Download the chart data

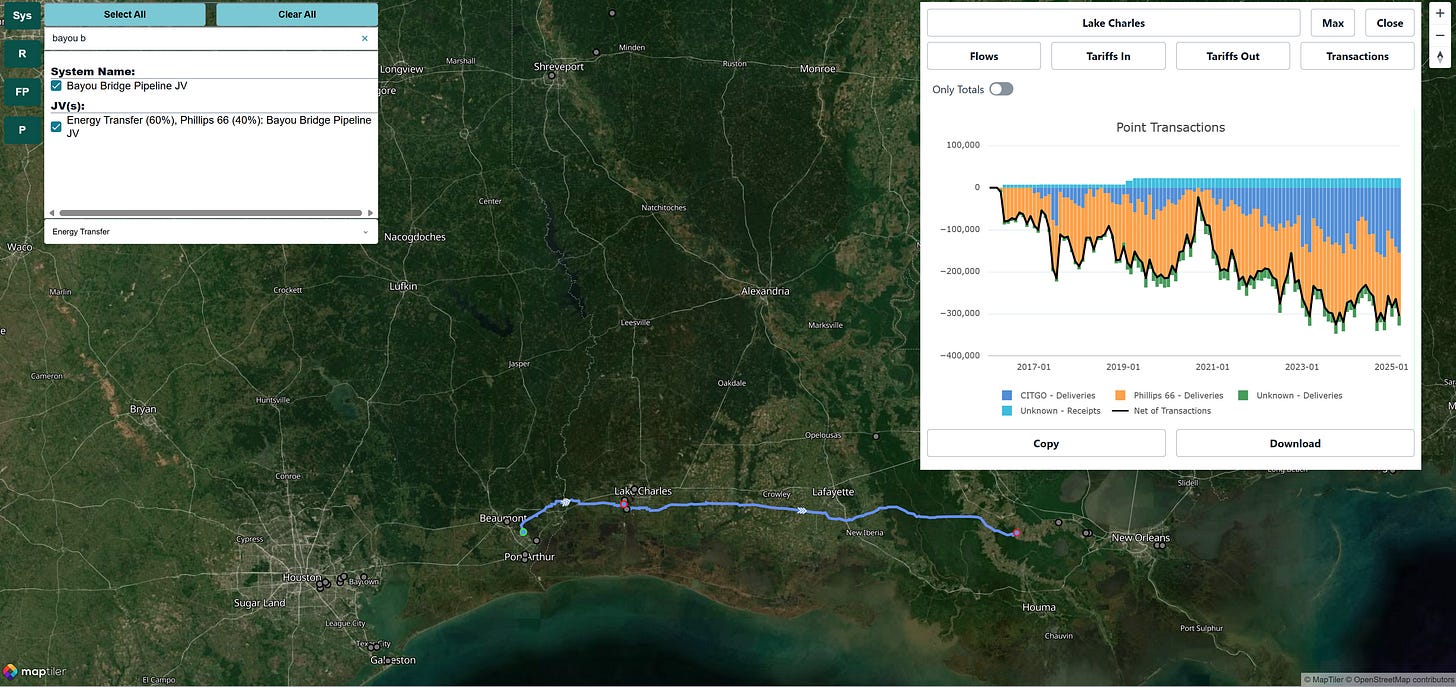tap(1295, 443)
